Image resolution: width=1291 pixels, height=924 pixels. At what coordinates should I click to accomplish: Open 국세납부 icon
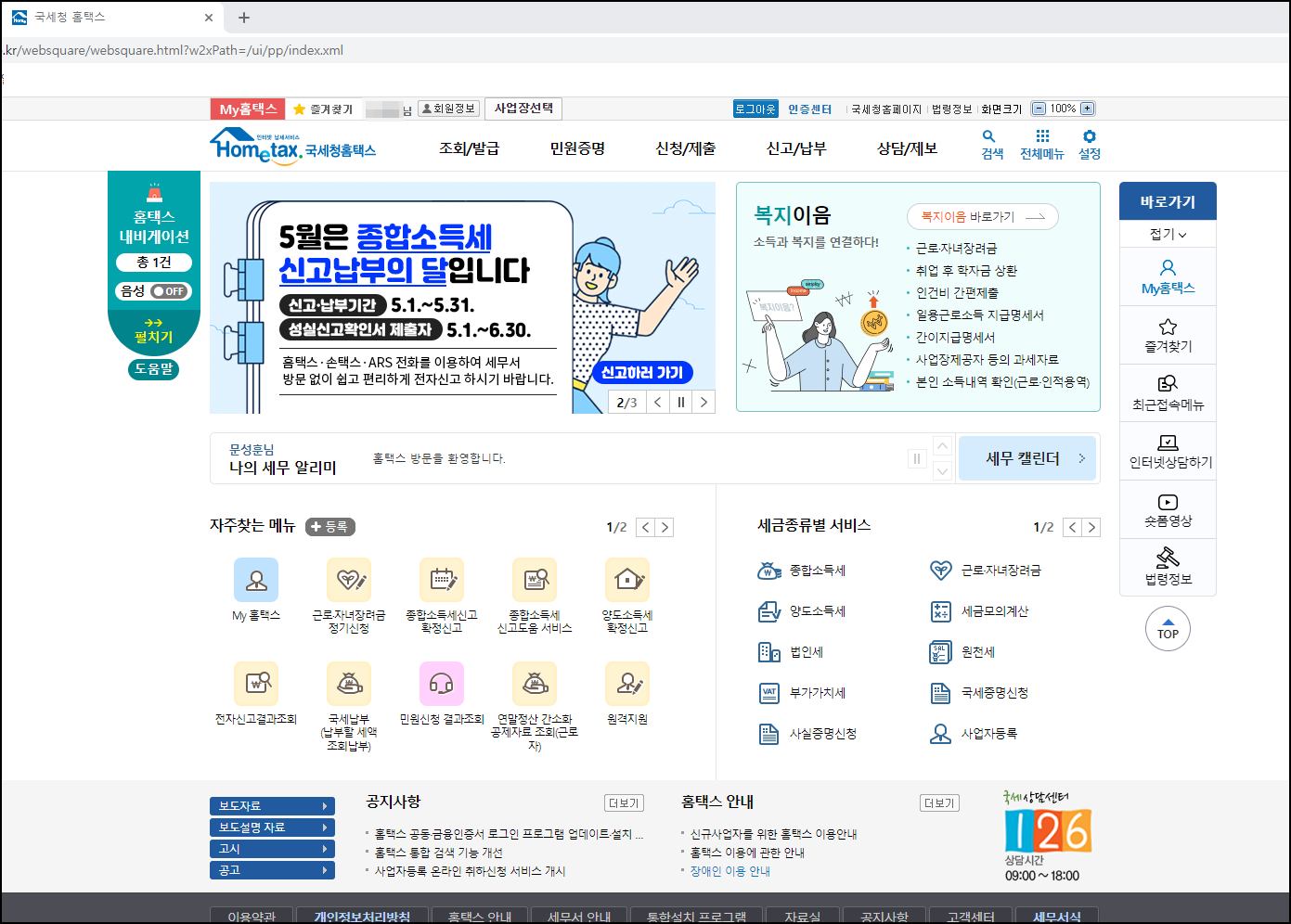[x=349, y=684]
